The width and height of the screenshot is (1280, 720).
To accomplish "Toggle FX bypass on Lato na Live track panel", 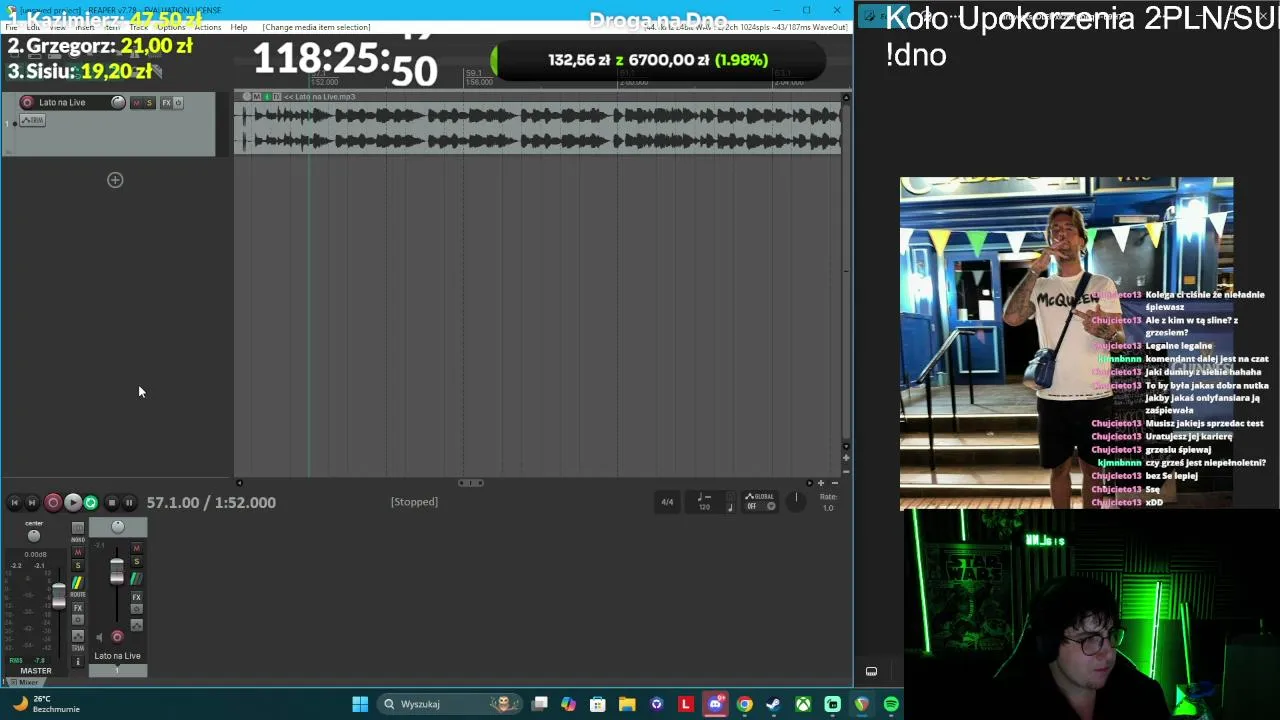I will (x=178, y=103).
